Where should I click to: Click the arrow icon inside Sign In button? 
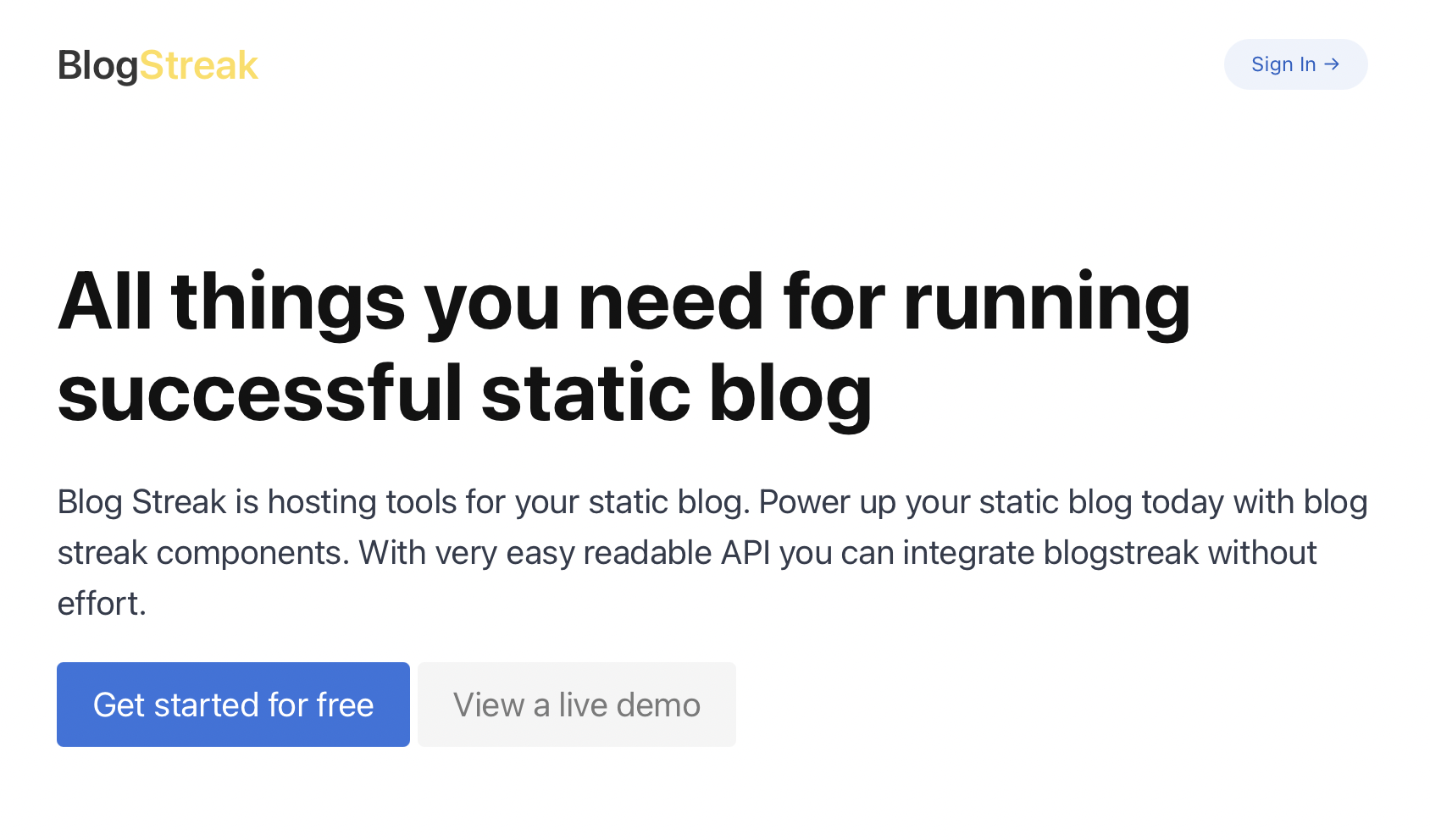[1333, 64]
